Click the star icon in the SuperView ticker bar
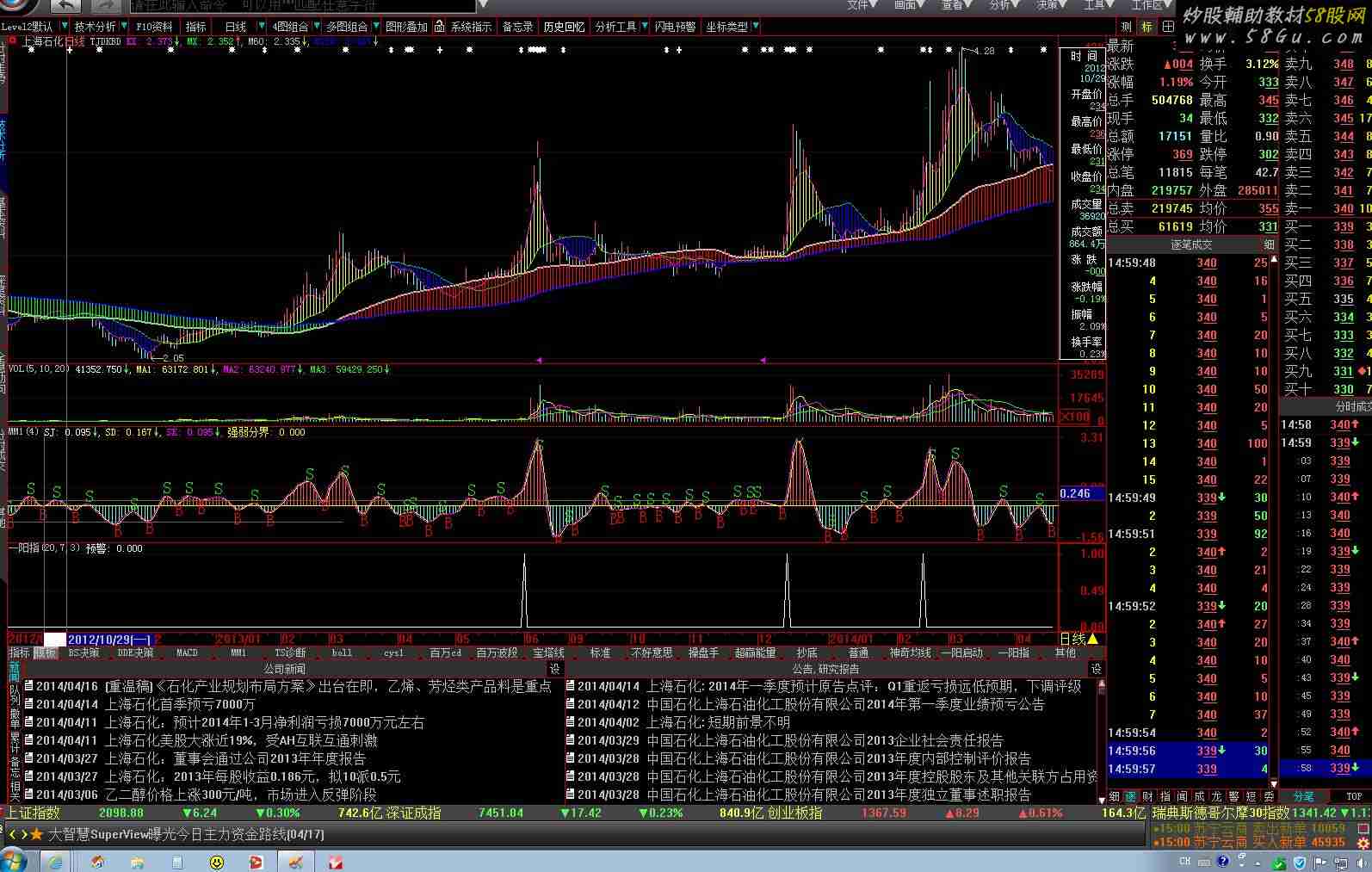Viewport: 1372px width, 872px height. click(x=36, y=834)
